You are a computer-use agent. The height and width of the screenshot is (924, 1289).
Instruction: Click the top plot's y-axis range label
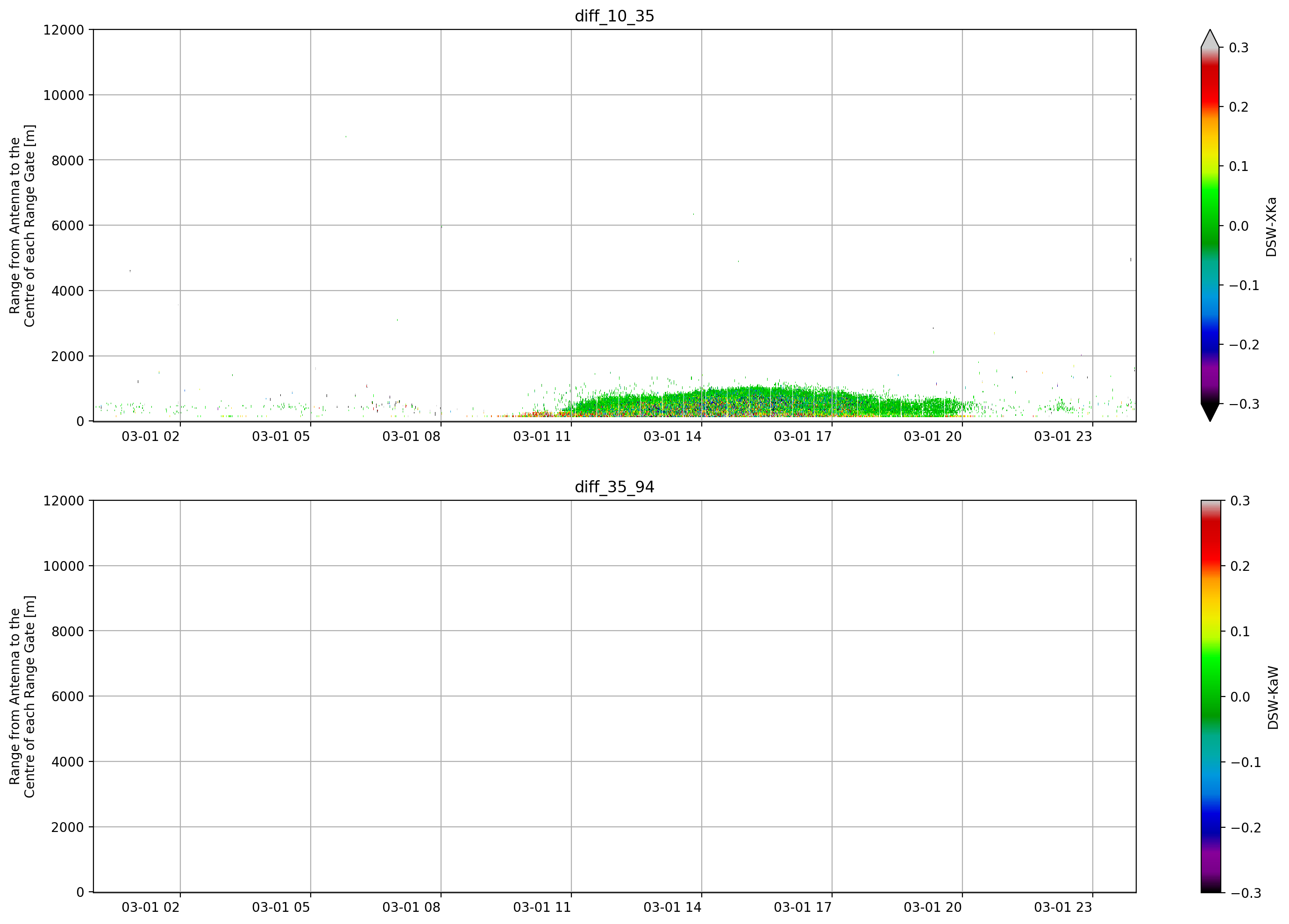point(22,226)
